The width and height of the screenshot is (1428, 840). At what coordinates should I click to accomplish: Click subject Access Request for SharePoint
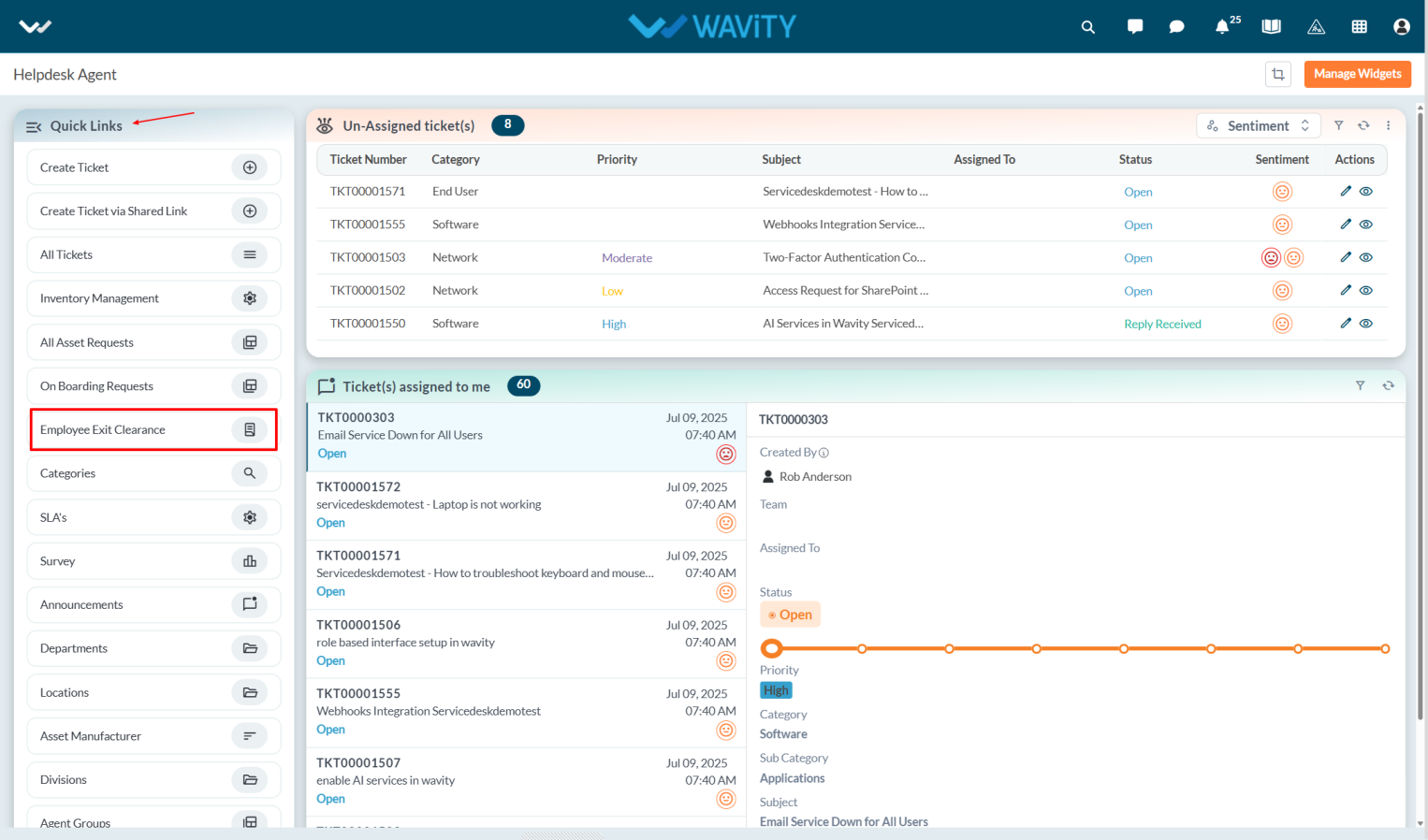(x=845, y=291)
